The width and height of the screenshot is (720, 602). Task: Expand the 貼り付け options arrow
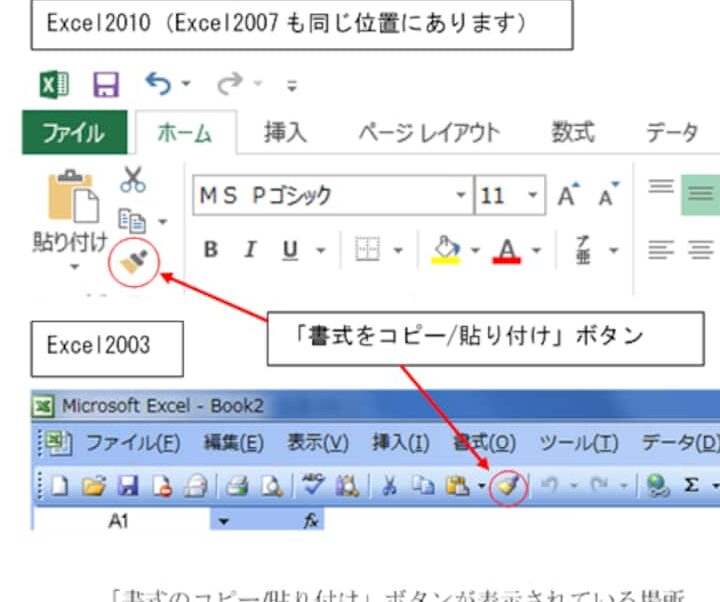[x=75, y=266]
